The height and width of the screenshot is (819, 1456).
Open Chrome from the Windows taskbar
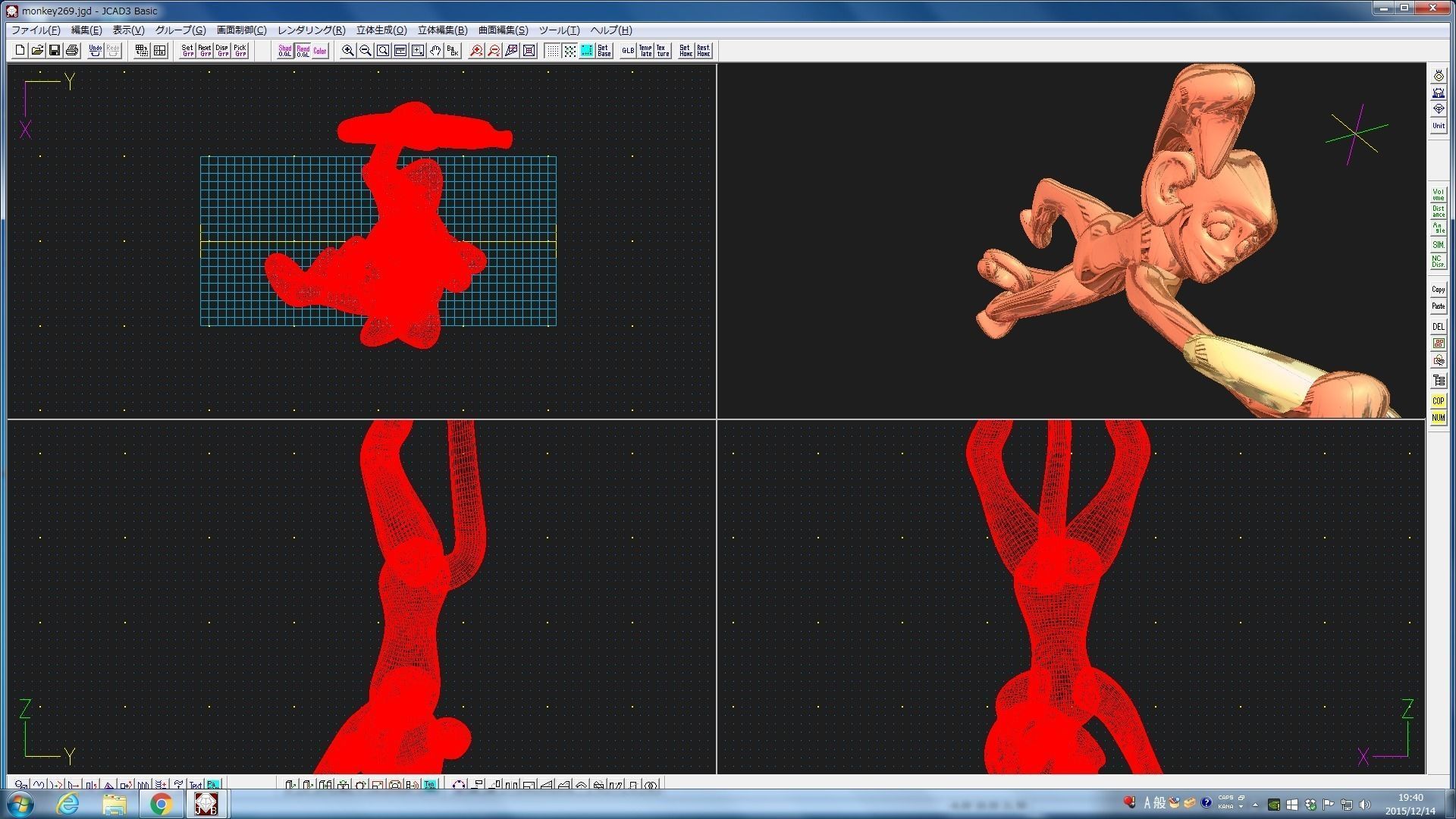[160, 804]
